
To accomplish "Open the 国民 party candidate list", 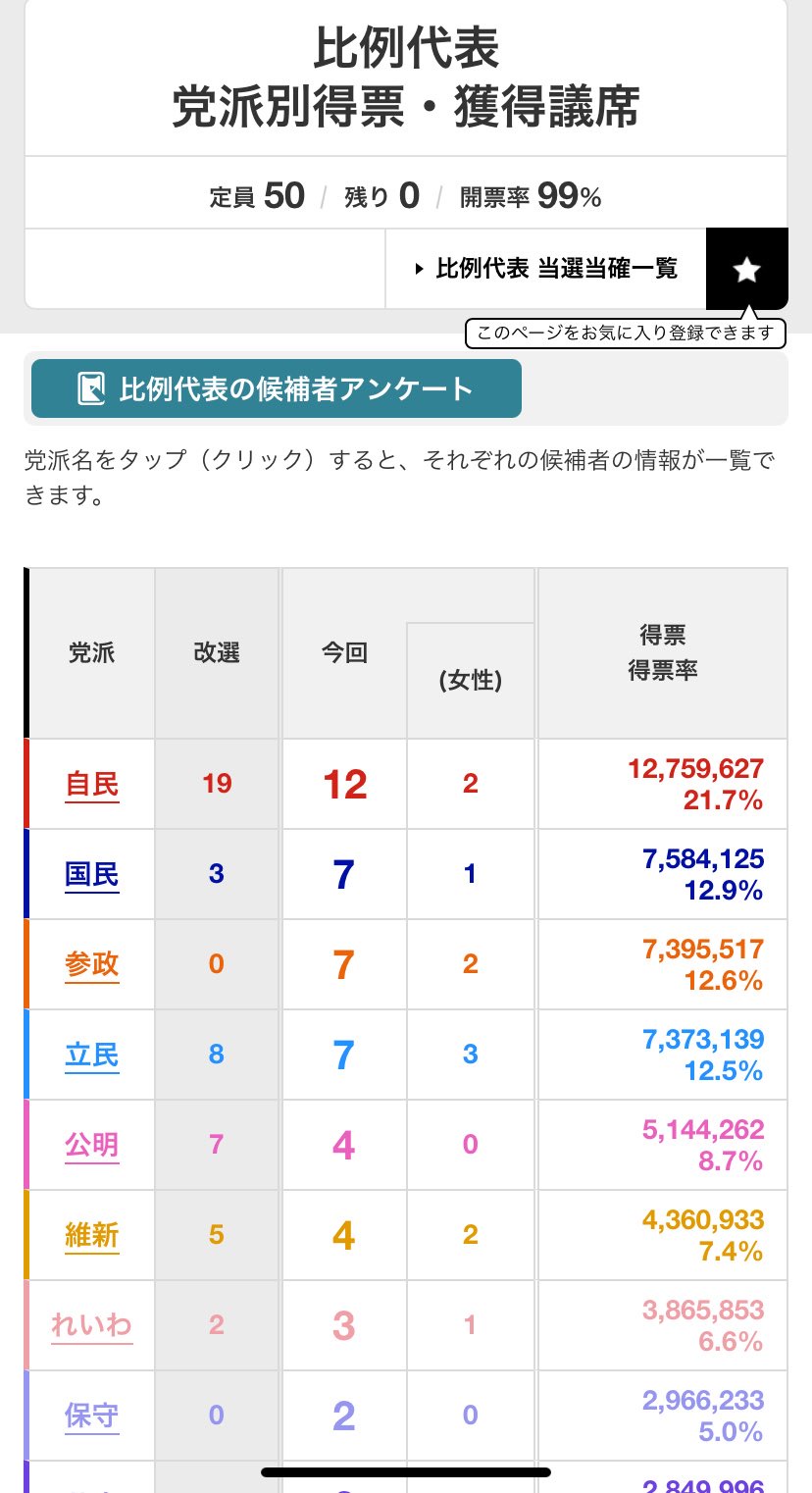I will coord(92,874).
